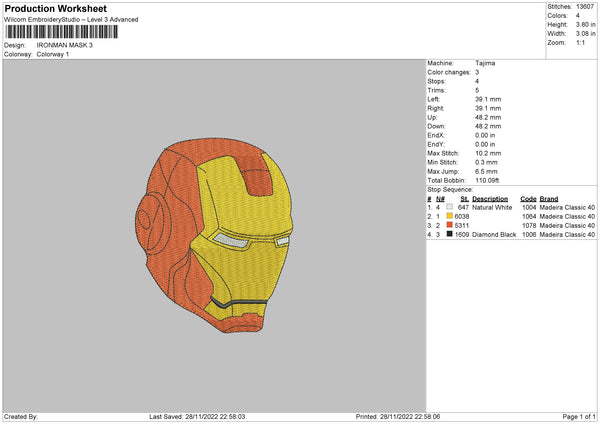The height and width of the screenshot is (424, 600).
Task: Click the Stop Sequence heading
Action: (450, 190)
